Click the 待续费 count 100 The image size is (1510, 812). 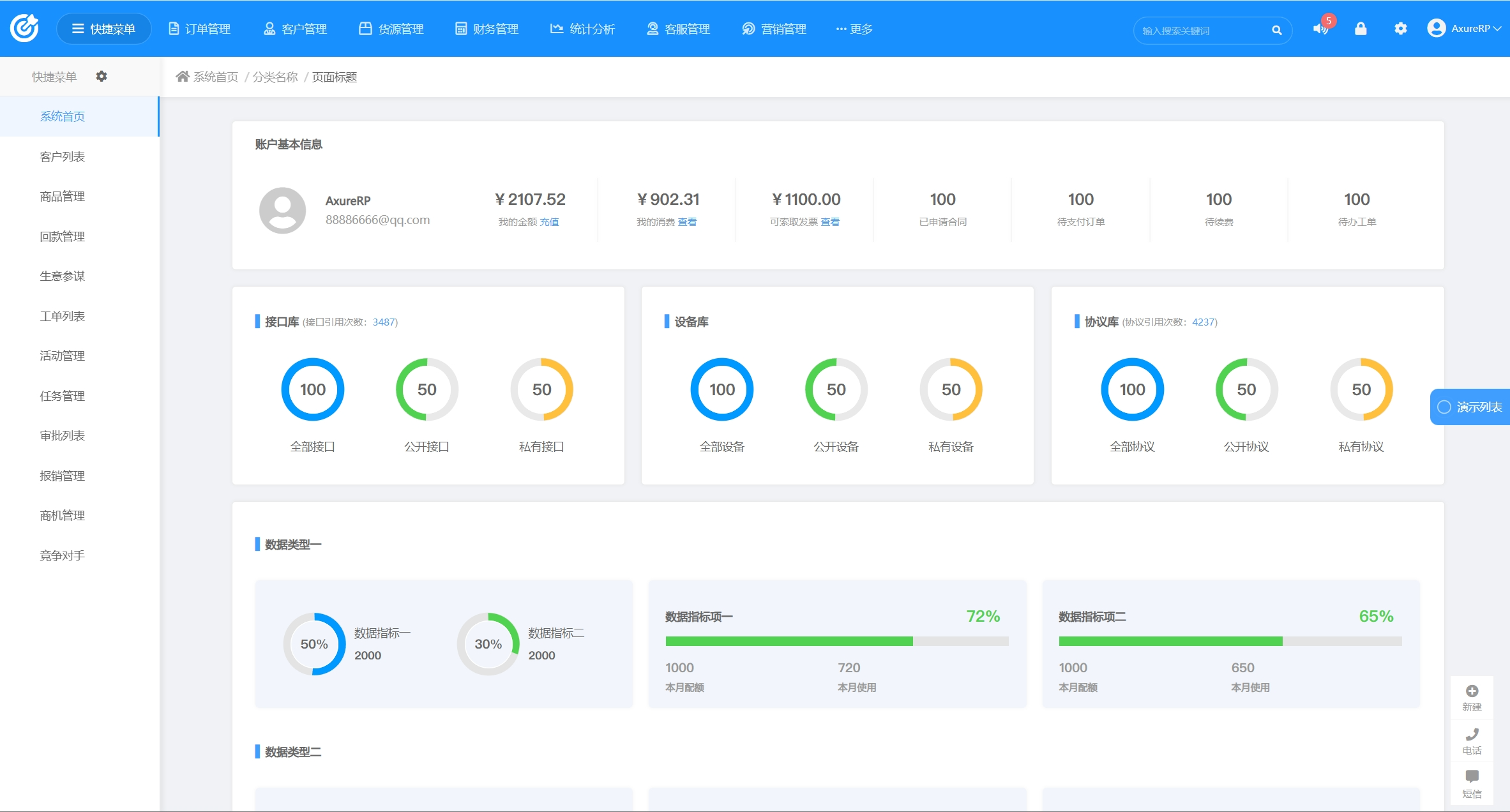[1218, 199]
